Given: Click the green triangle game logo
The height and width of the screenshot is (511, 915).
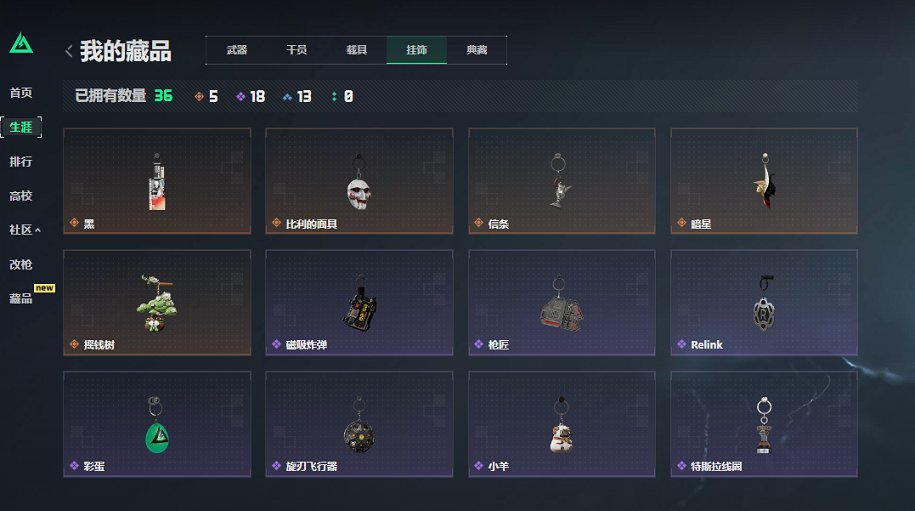Looking at the screenshot, I should [x=21, y=43].
